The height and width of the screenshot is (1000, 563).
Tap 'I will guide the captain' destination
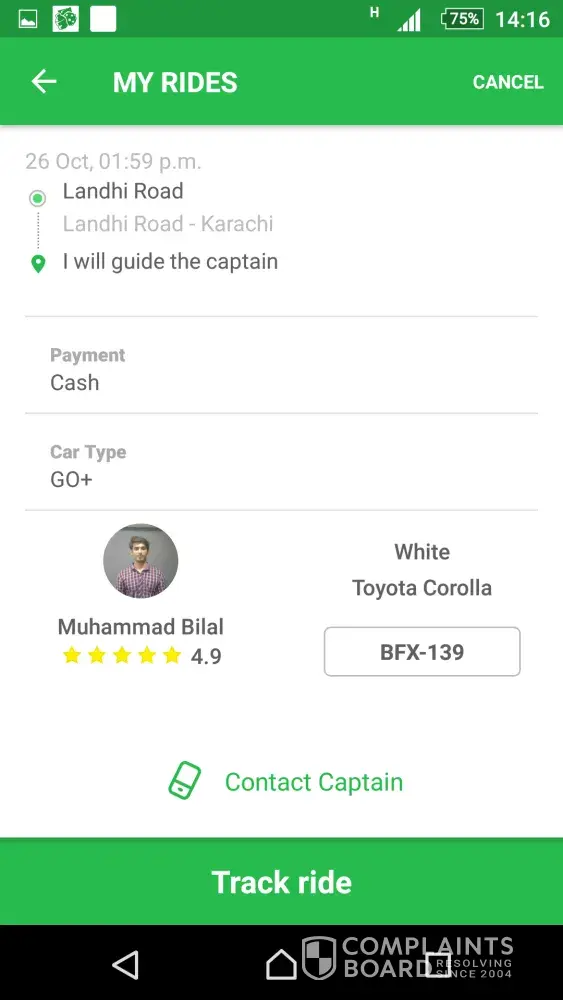[x=170, y=261]
